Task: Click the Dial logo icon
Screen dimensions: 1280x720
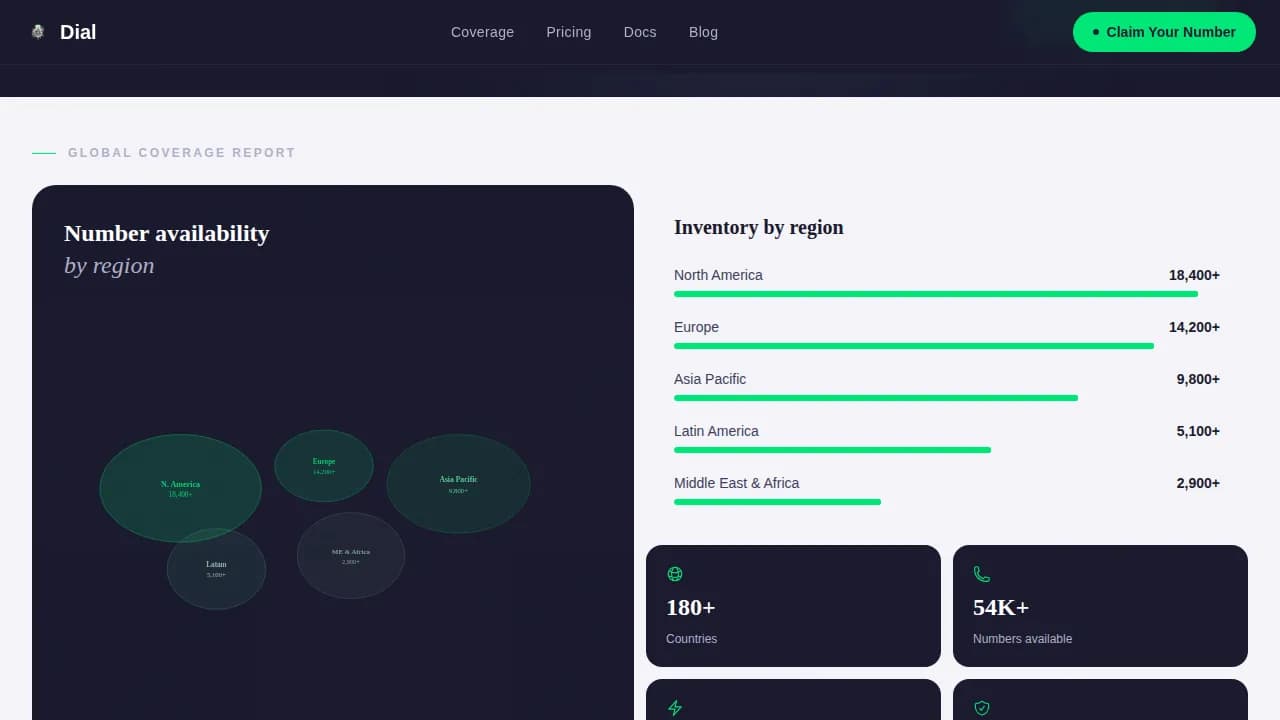Action: click(x=38, y=32)
